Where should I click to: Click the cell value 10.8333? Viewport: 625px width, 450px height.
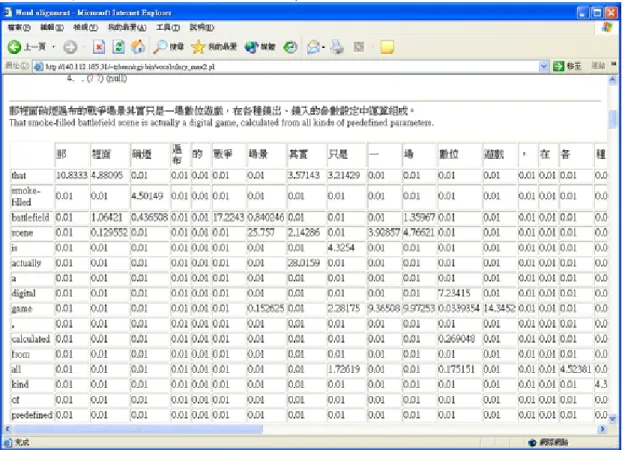(x=71, y=175)
